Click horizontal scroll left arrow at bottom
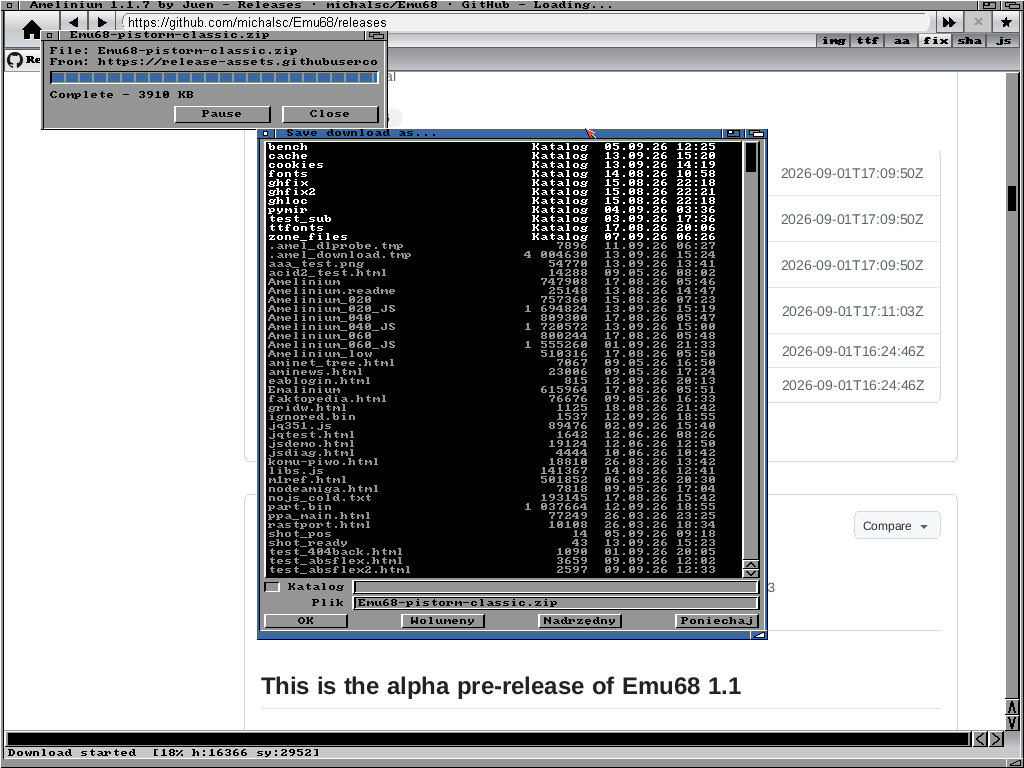 (980, 739)
